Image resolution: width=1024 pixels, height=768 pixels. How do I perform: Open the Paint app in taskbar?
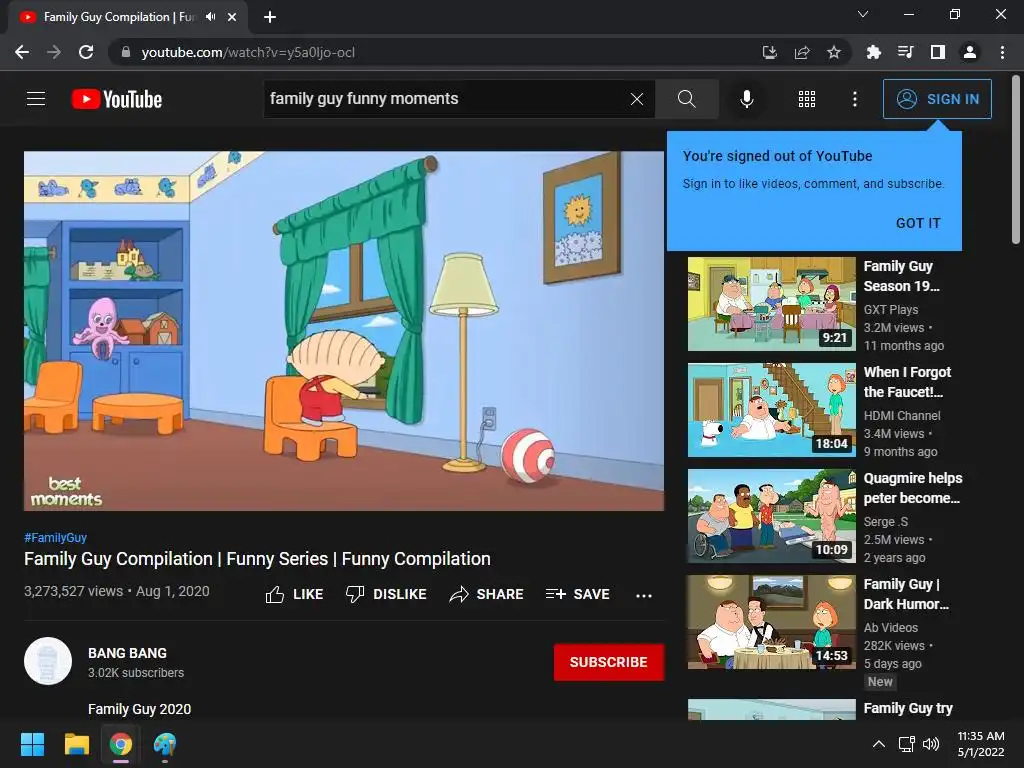coord(165,744)
